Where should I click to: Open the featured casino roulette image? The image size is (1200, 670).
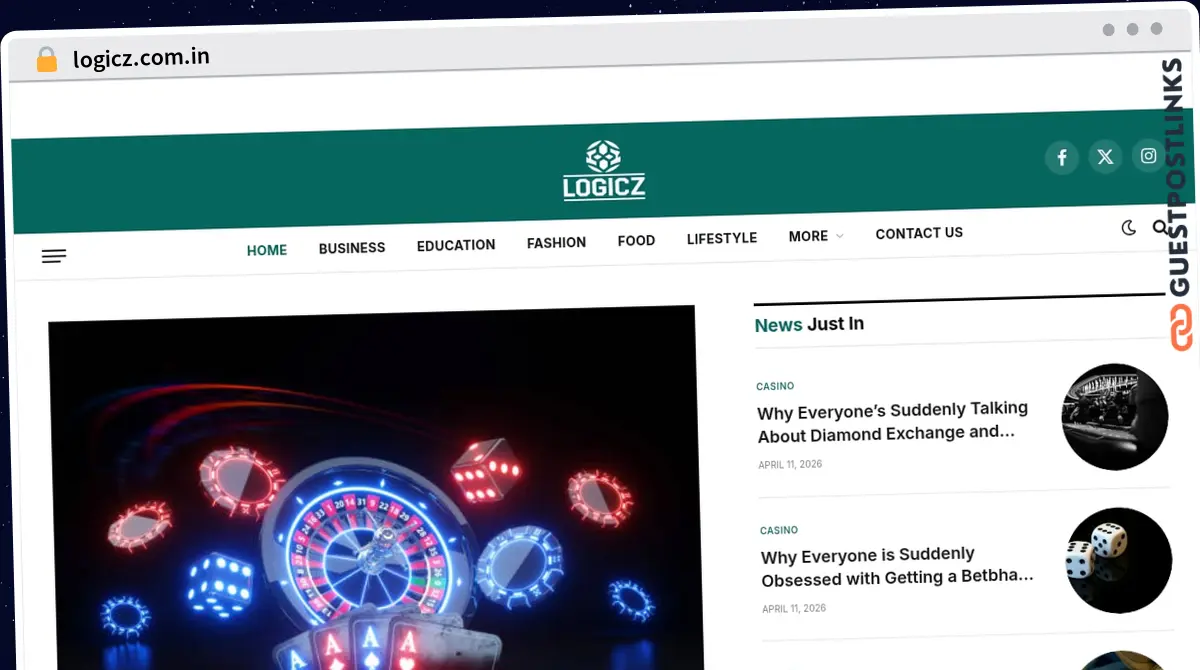374,490
